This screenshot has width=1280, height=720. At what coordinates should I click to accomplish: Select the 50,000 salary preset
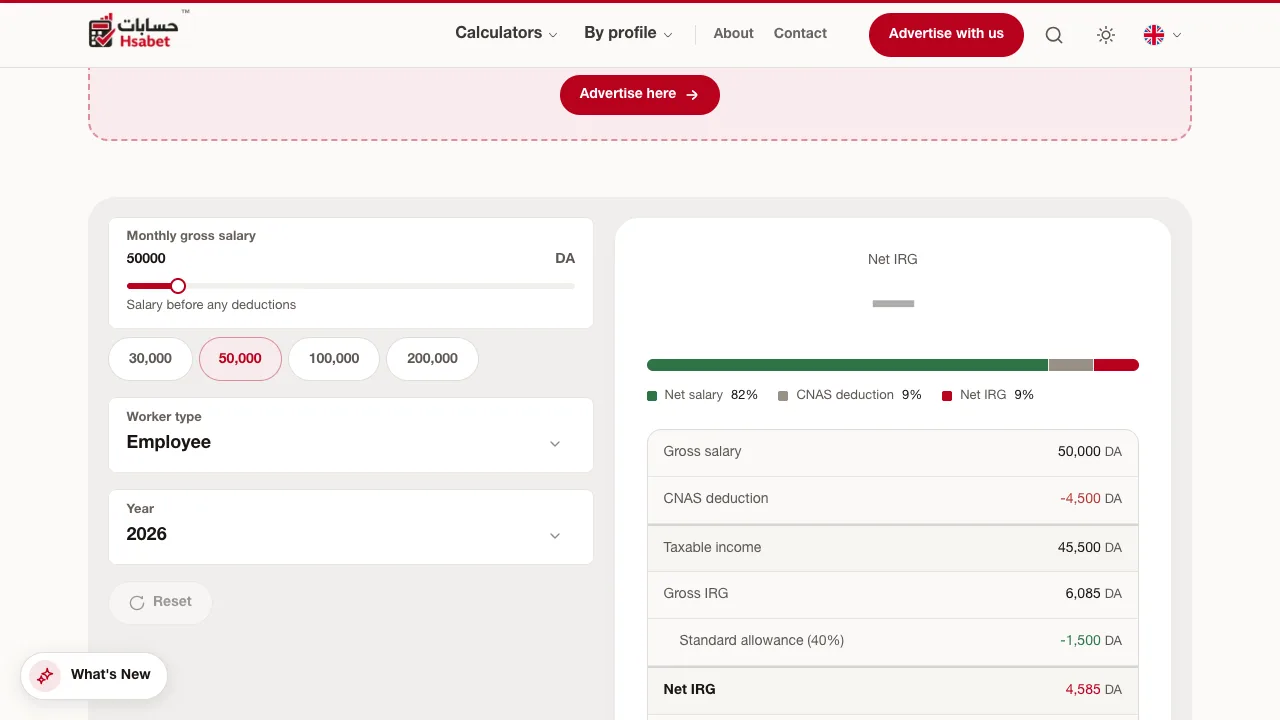[240, 359]
